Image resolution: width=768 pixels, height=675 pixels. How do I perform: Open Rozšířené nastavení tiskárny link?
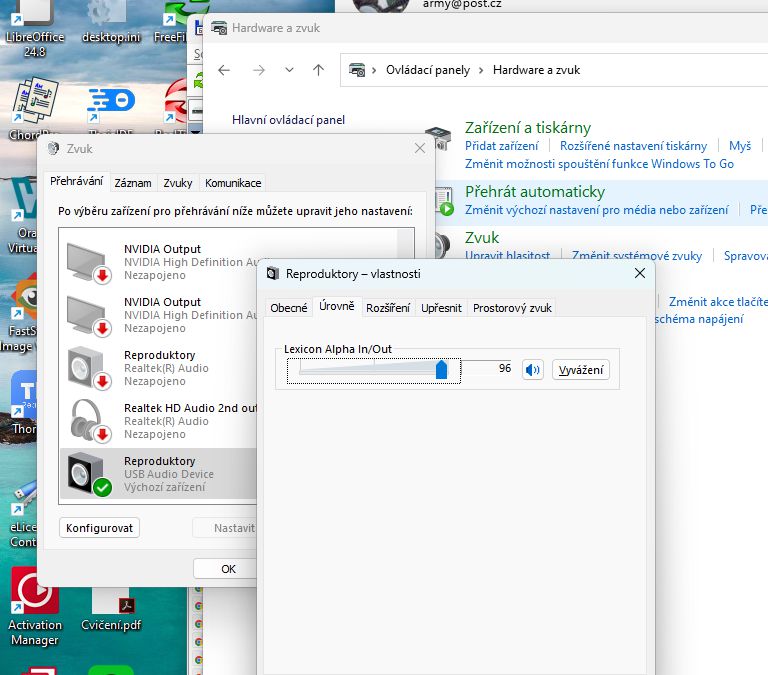pos(633,146)
